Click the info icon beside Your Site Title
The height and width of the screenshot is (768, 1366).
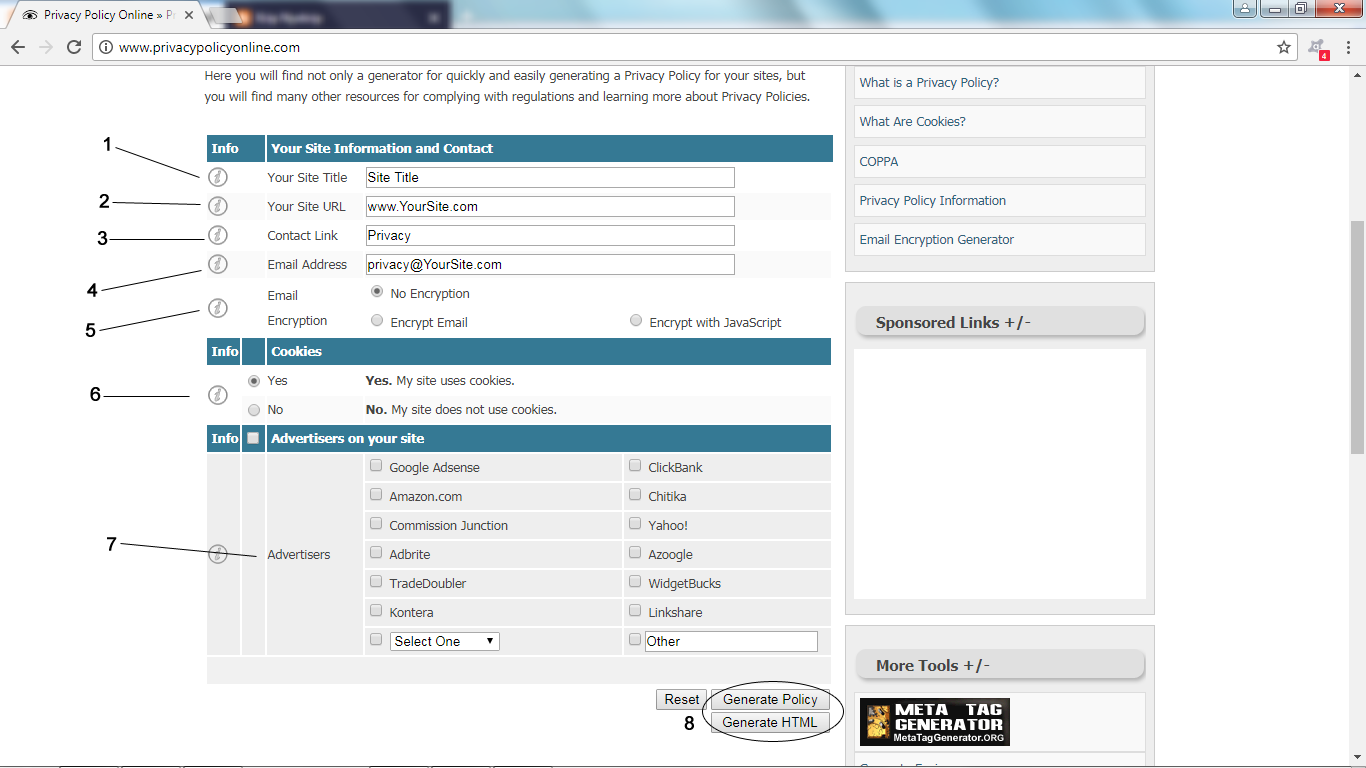[x=218, y=177]
